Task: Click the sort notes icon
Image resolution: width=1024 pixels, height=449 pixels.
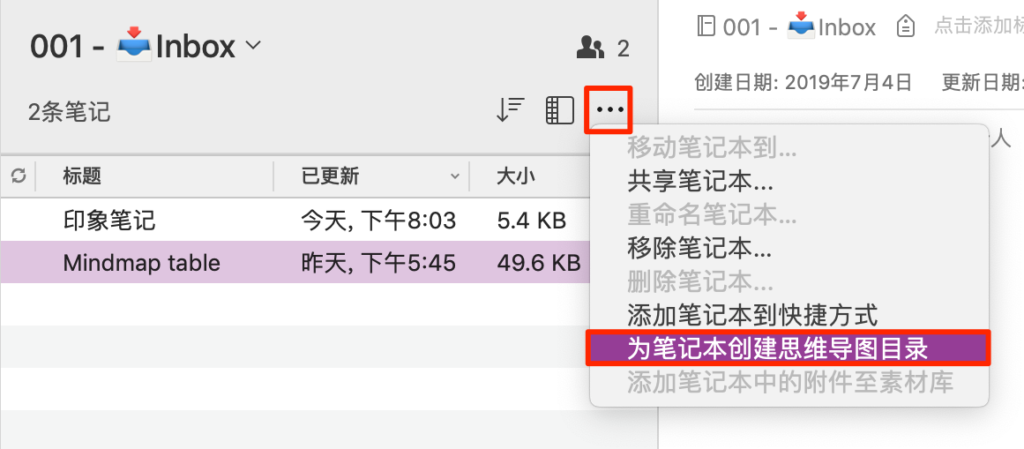Action: tap(510, 110)
